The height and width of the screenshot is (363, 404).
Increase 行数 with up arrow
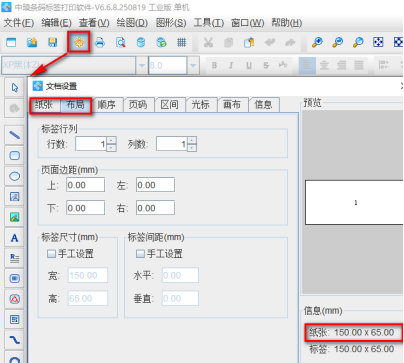click(x=112, y=140)
